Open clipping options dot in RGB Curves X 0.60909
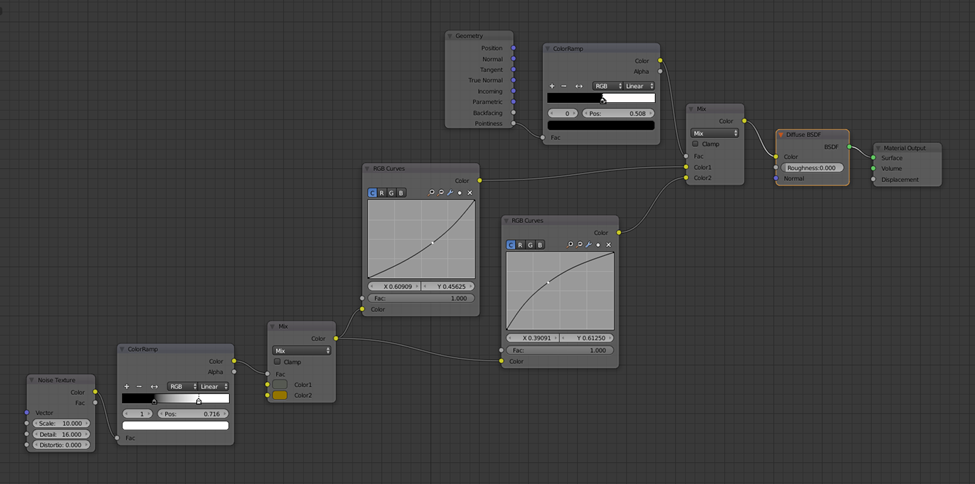Screen dimensions: 975x484 point(460,193)
